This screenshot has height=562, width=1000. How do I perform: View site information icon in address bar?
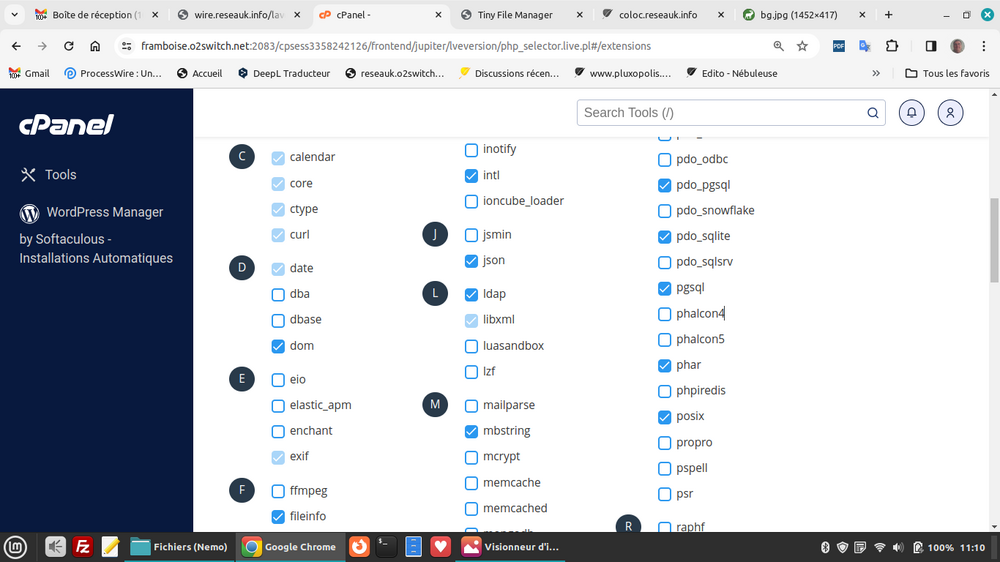click(126, 46)
